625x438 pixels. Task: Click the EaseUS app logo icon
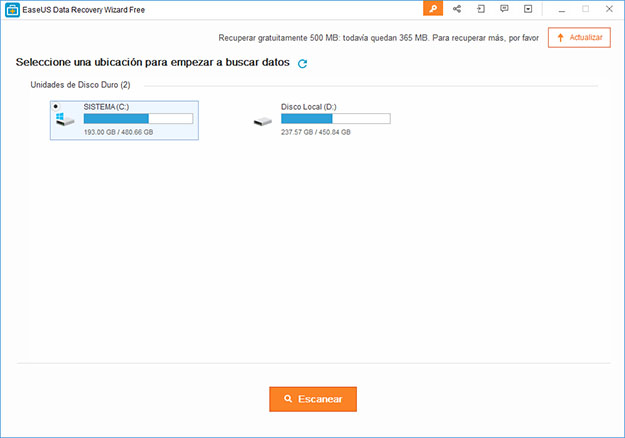pos(12,10)
